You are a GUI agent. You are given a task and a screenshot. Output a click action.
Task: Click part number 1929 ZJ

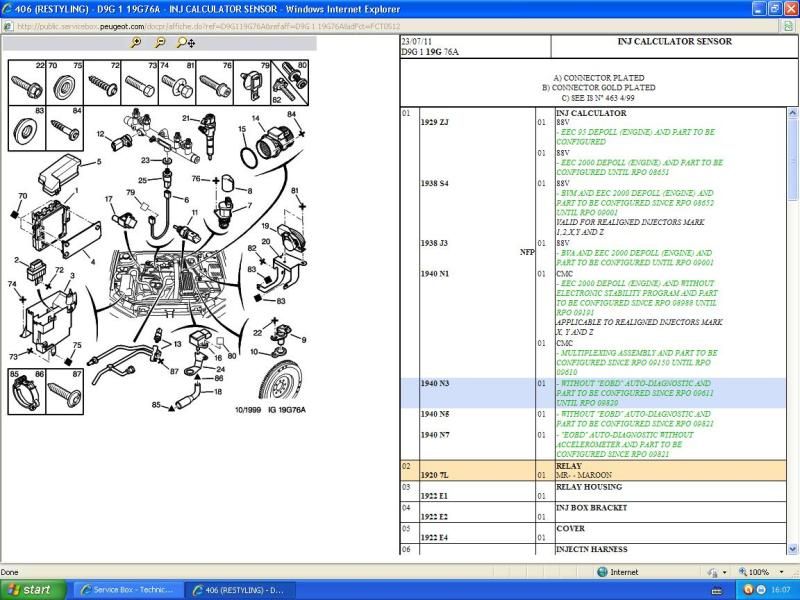tap(434, 122)
